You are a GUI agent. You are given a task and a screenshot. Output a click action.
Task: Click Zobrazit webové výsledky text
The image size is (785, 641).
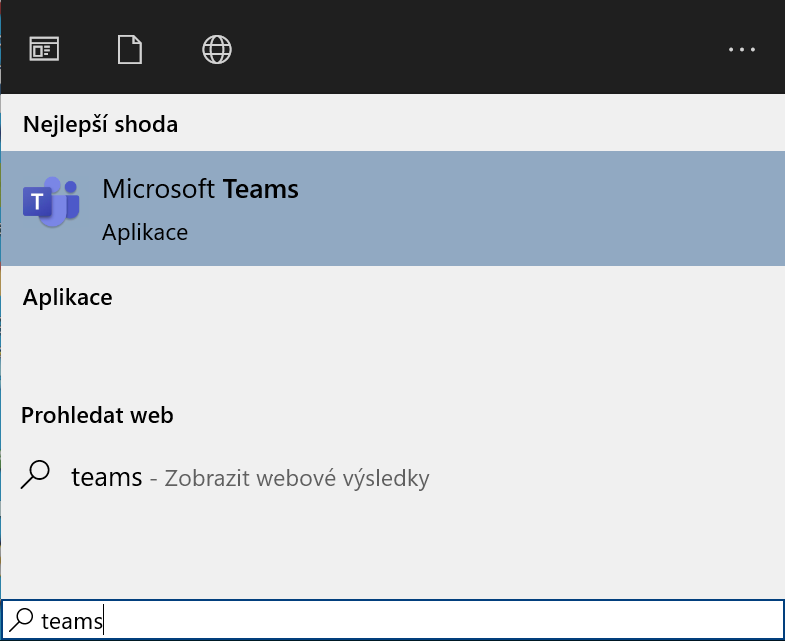297,478
